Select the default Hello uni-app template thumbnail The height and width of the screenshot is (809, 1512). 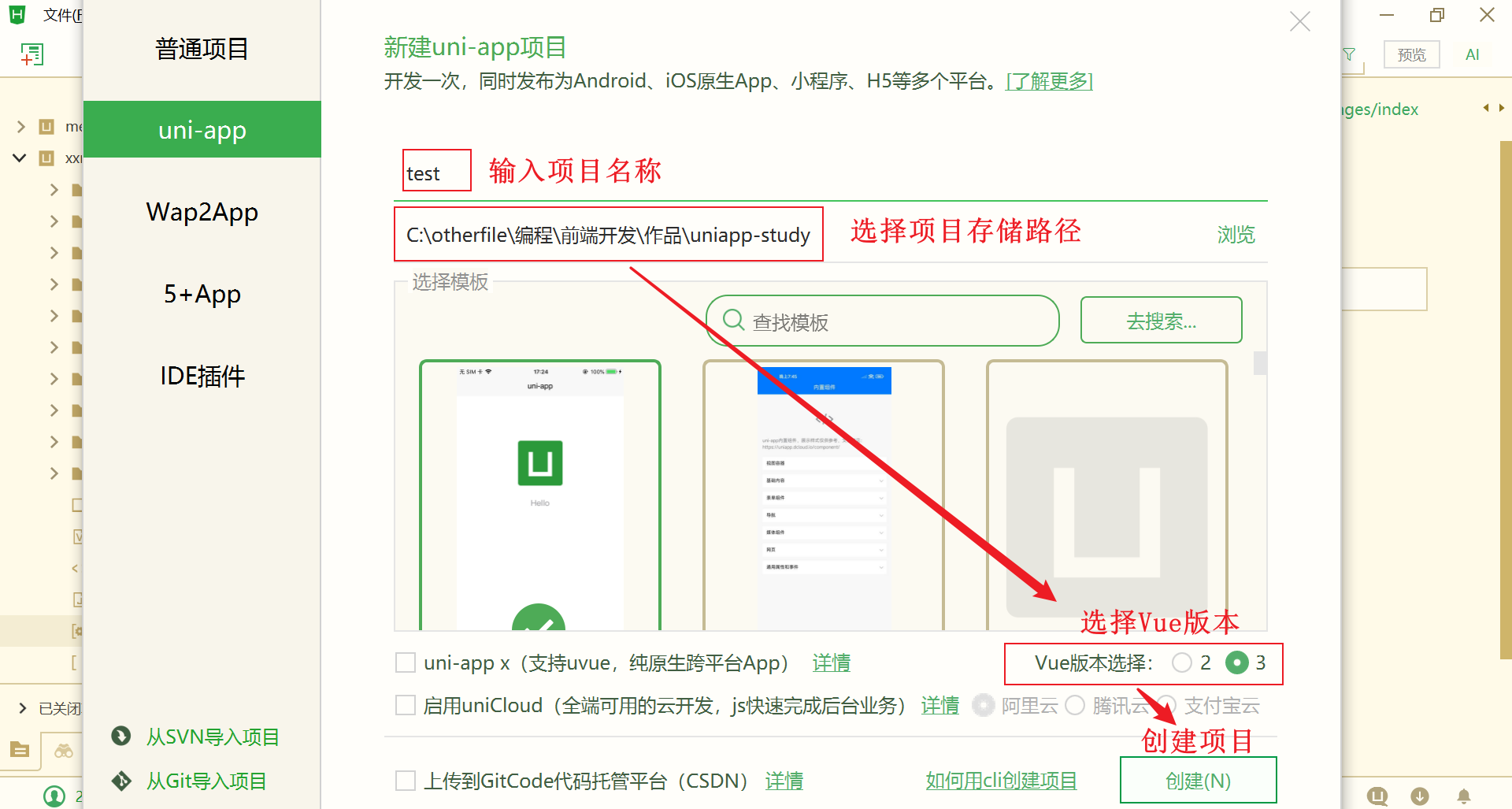click(540, 495)
